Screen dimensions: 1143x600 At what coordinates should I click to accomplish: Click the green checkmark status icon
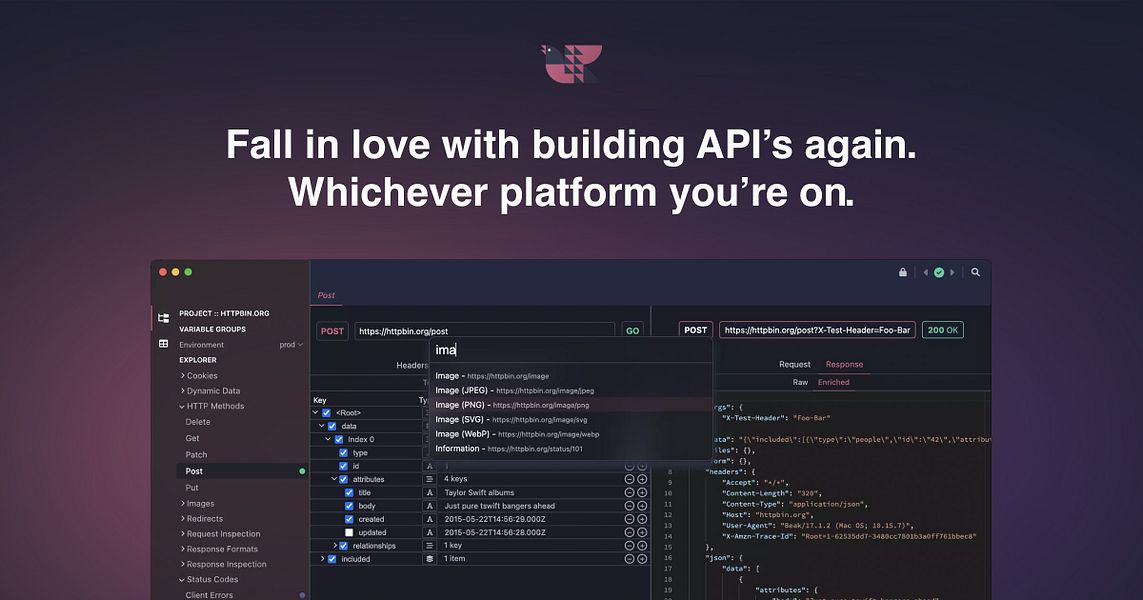(x=939, y=272)
